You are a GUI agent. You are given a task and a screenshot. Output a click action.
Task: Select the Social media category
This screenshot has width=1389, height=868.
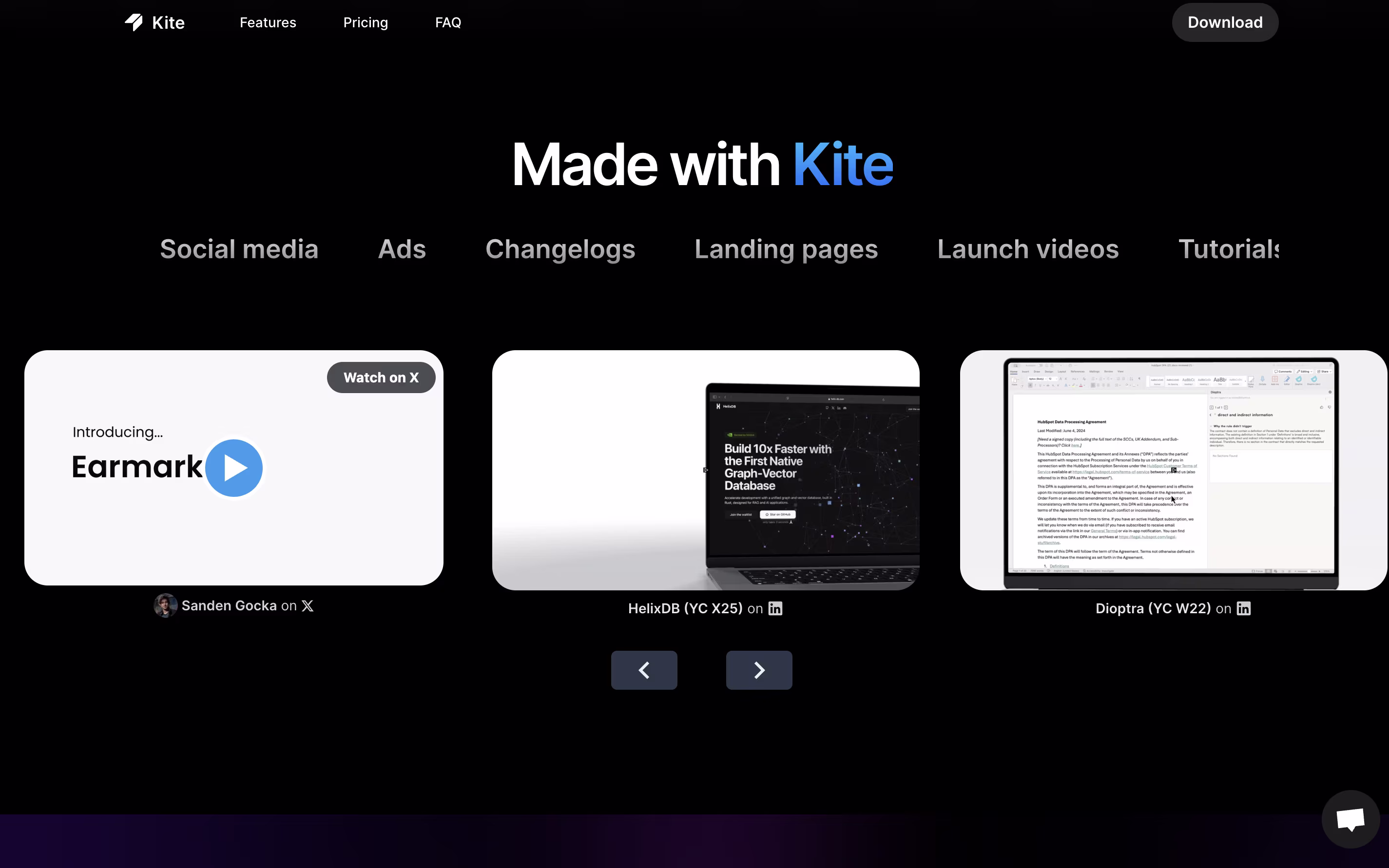pyautogui.click(x=239, y=249)
